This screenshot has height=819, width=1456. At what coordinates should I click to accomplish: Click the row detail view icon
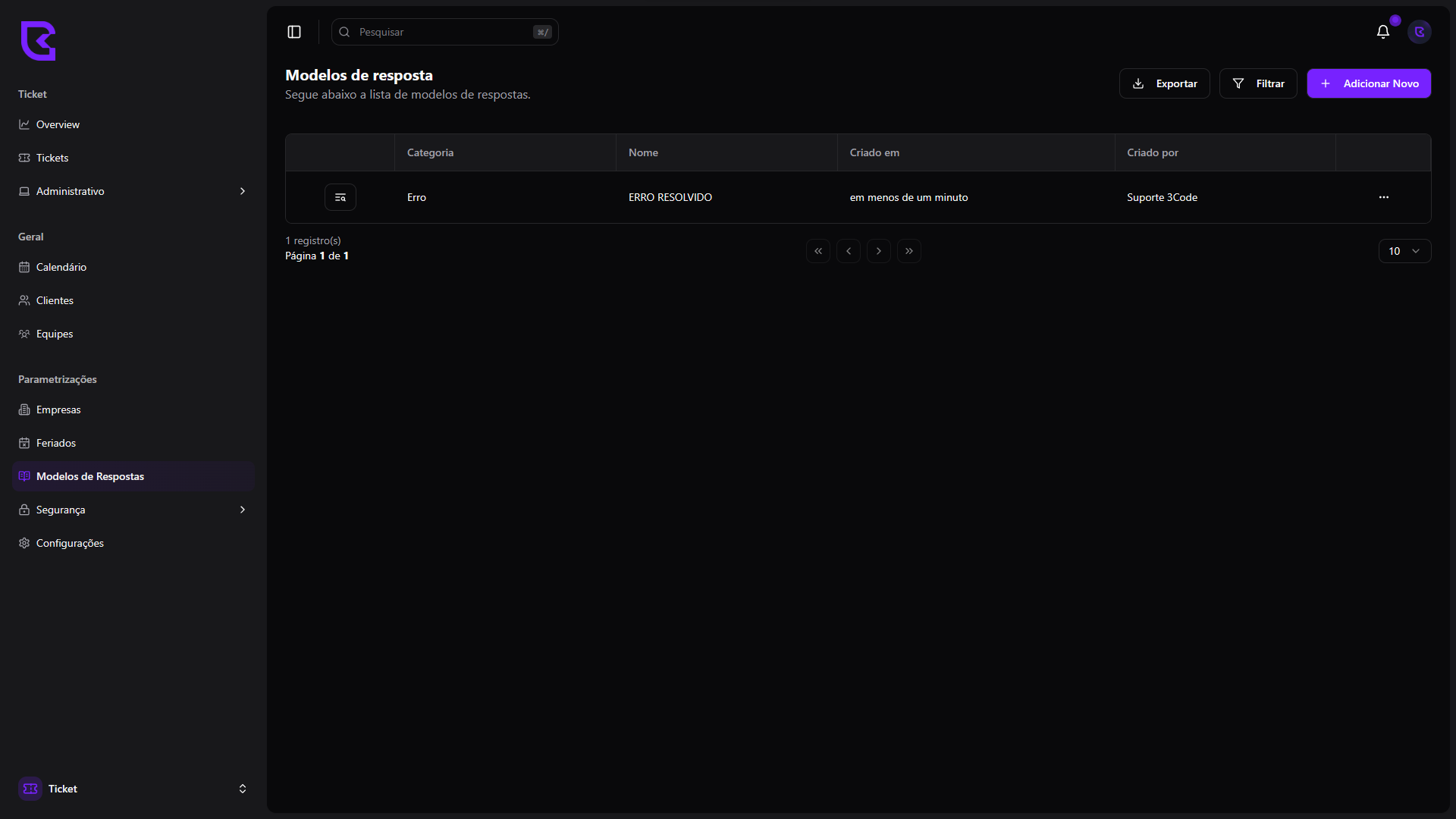point(340,197)
